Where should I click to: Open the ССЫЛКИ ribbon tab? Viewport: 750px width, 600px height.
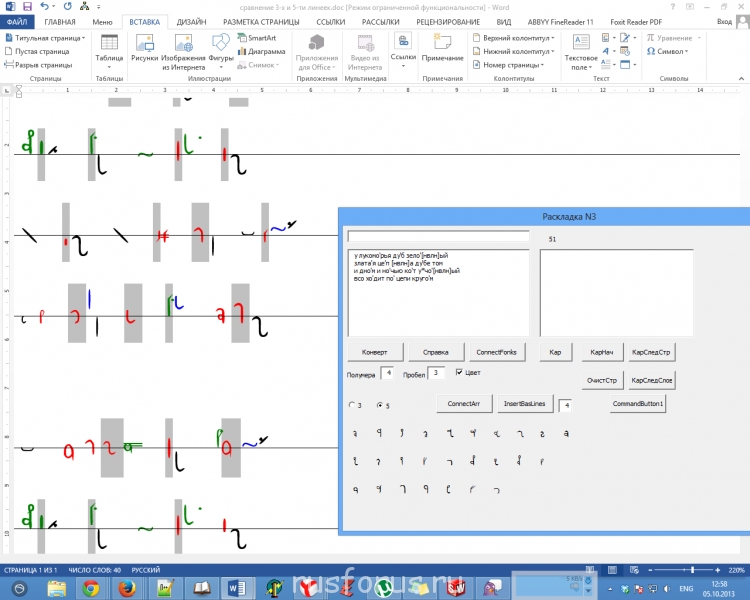[x=331, y=20]
